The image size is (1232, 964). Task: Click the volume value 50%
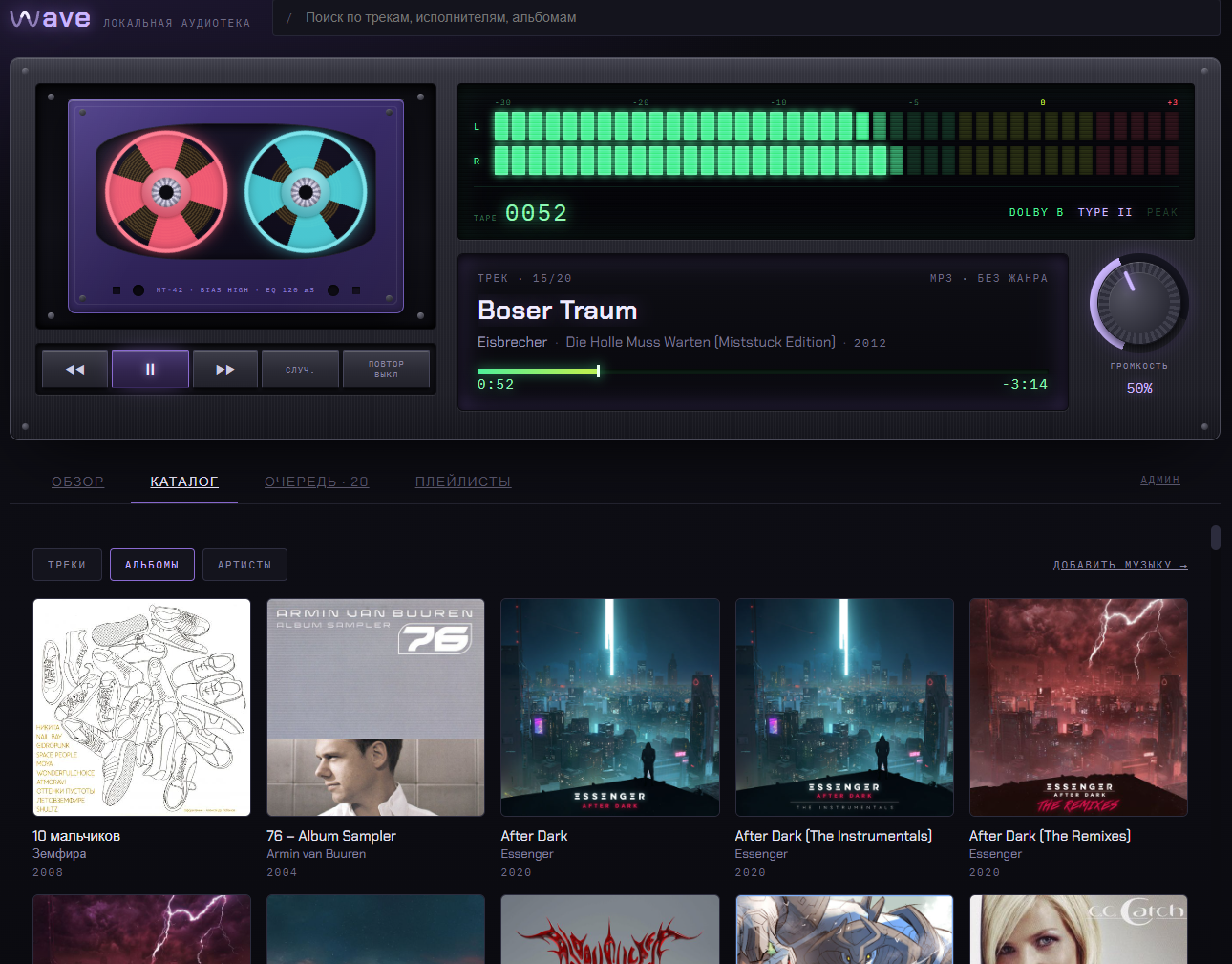tap(1139, 388)
